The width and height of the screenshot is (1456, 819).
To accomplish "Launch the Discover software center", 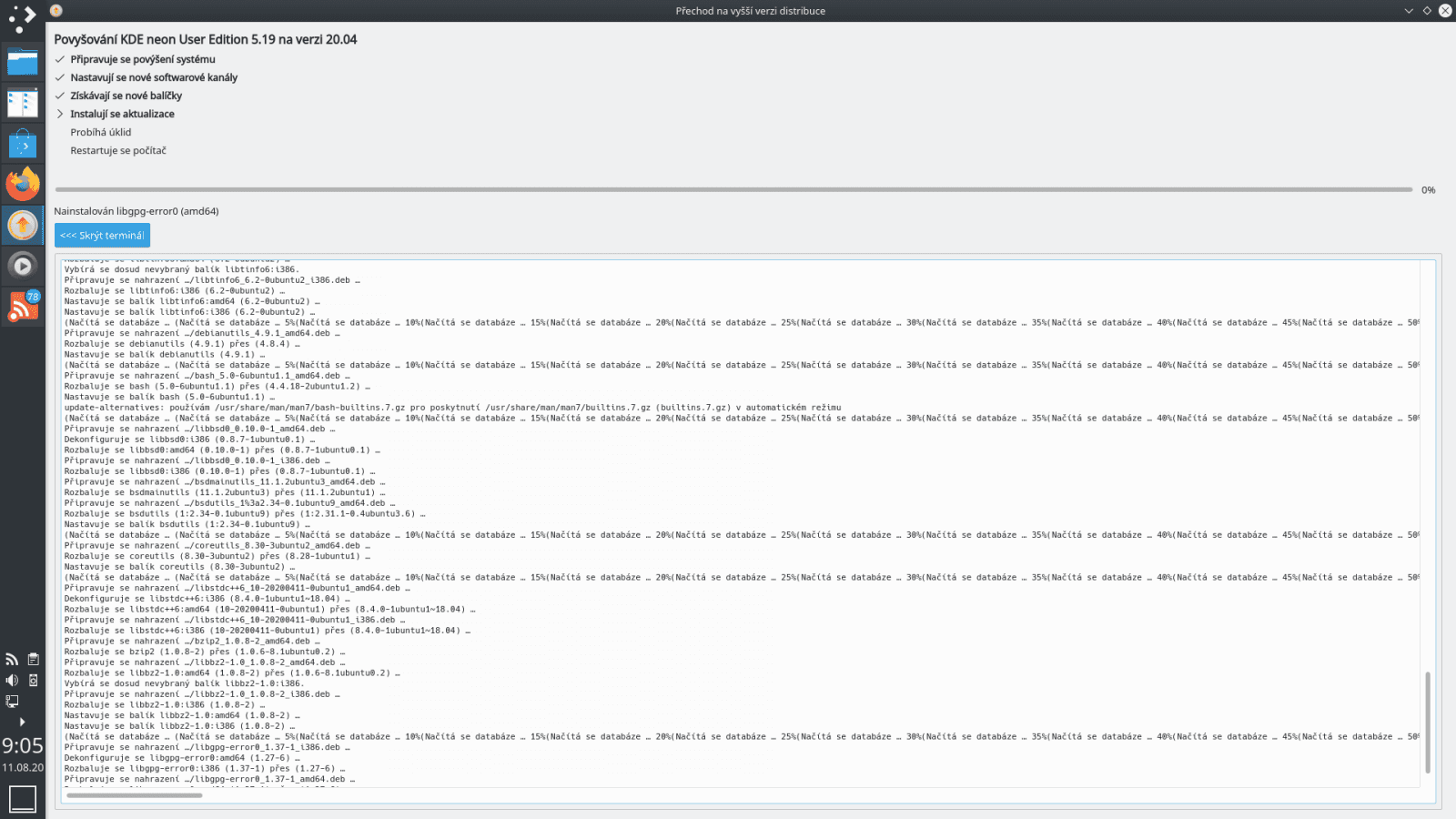I will click(x=23, y=141).
